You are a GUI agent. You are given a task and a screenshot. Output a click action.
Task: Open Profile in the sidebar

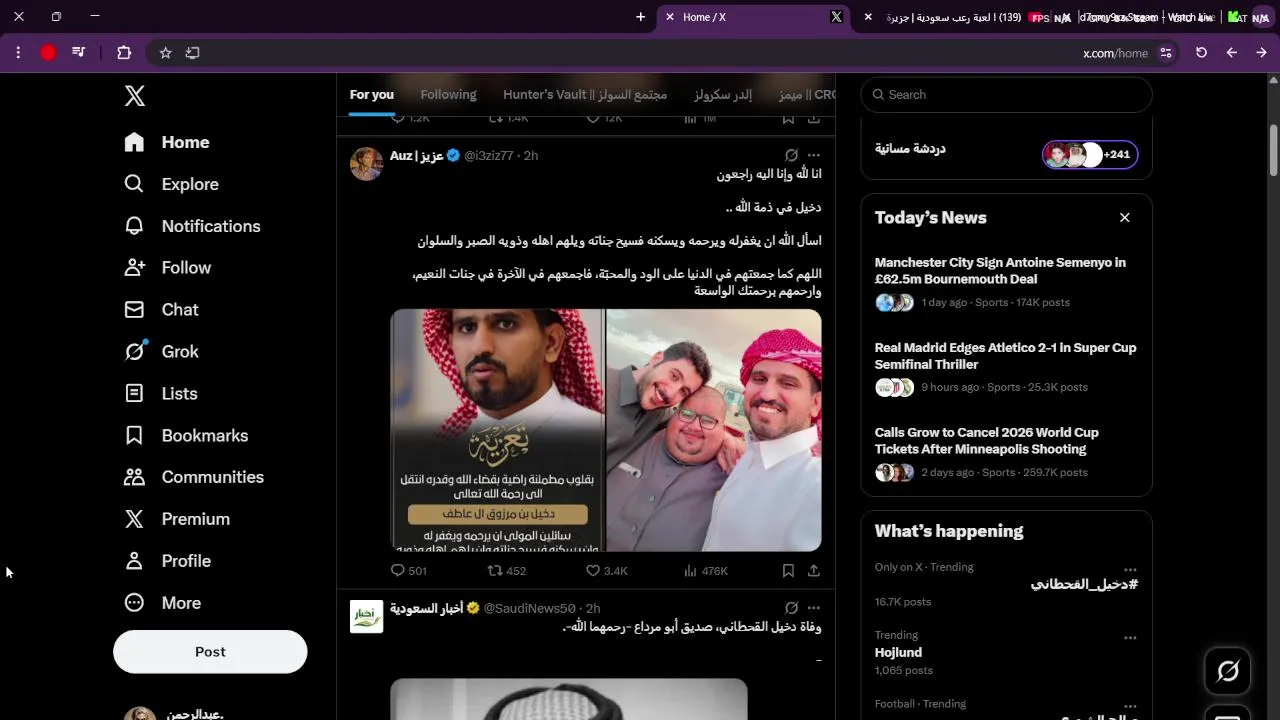[167, 561]
